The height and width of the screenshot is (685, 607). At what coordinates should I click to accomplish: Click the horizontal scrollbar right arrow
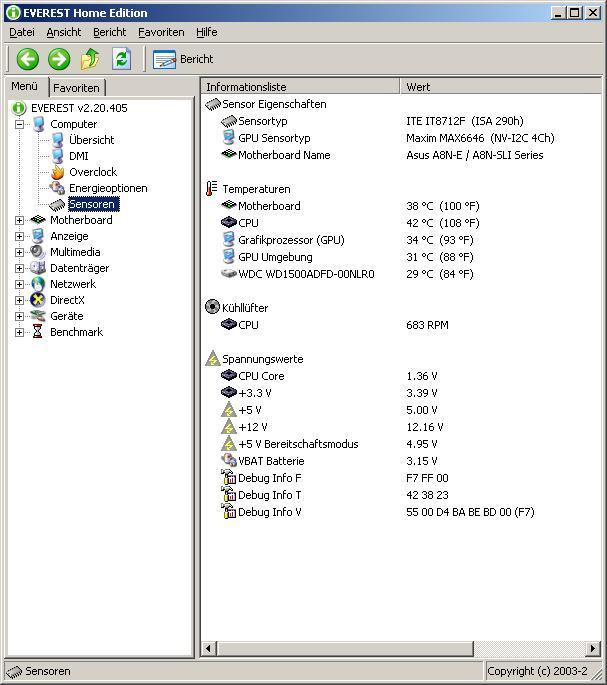(x=593, y=648)
